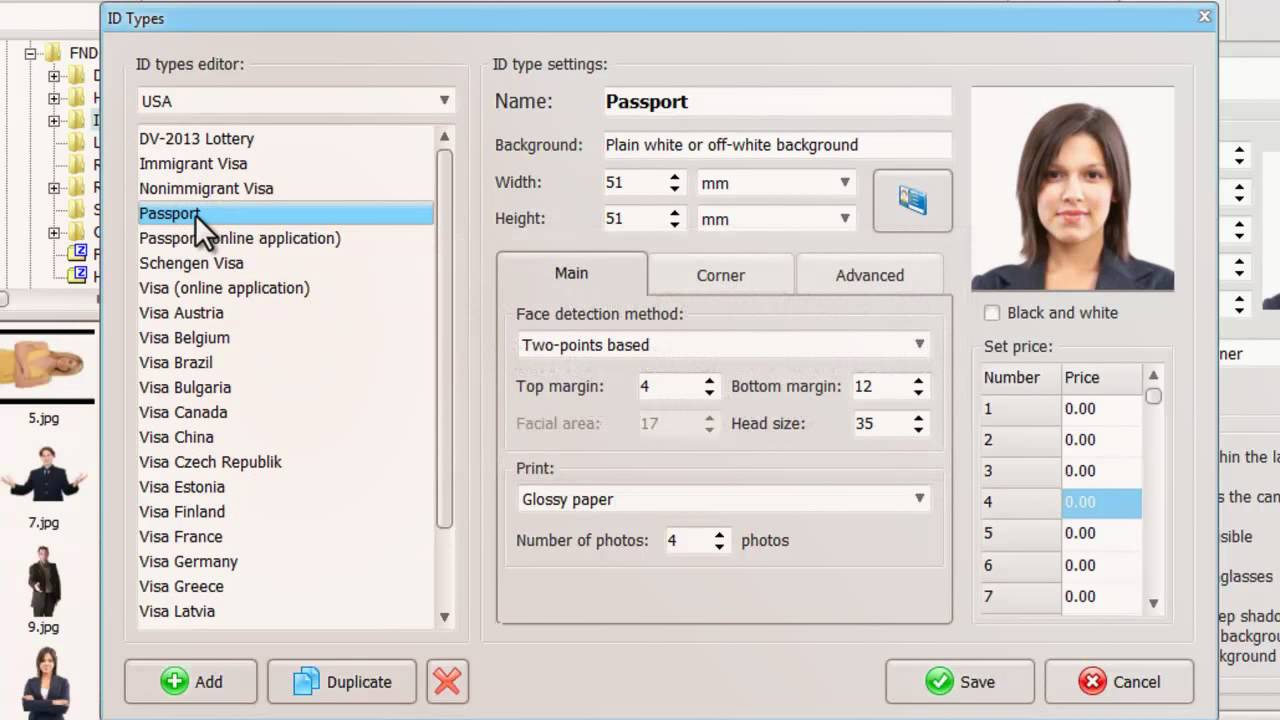Screen dimensions: 1280x720
Task: Click the Bottom margin spinner arrows
Action: [918, 386]
